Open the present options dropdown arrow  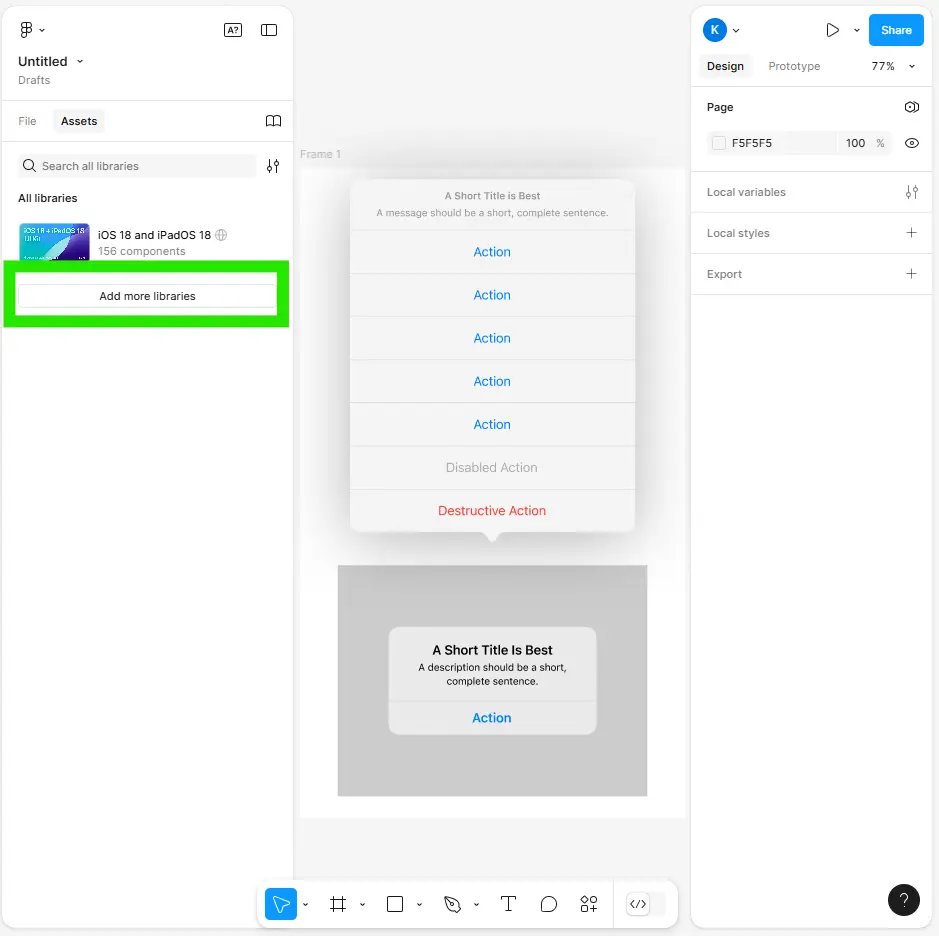coord(856,30)
